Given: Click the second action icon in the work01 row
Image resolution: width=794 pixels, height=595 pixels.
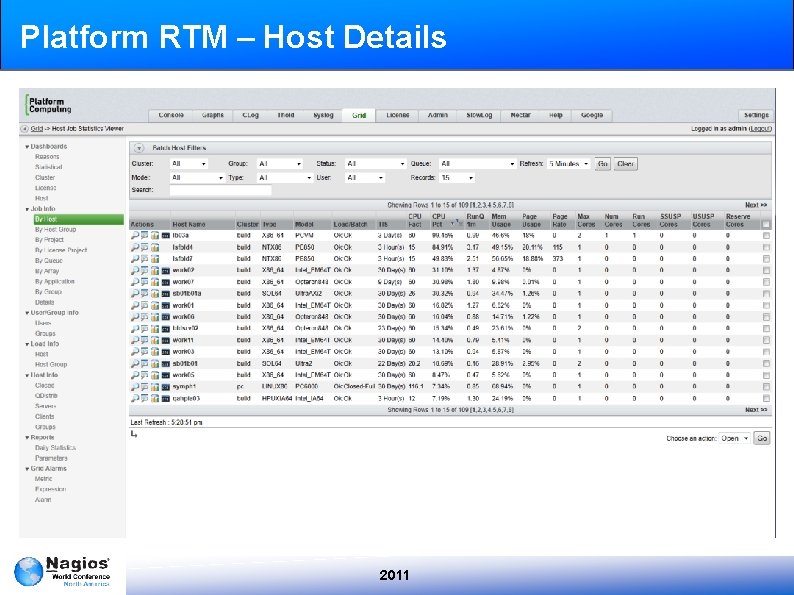Looking at the screenshot, I should (145, 305).
